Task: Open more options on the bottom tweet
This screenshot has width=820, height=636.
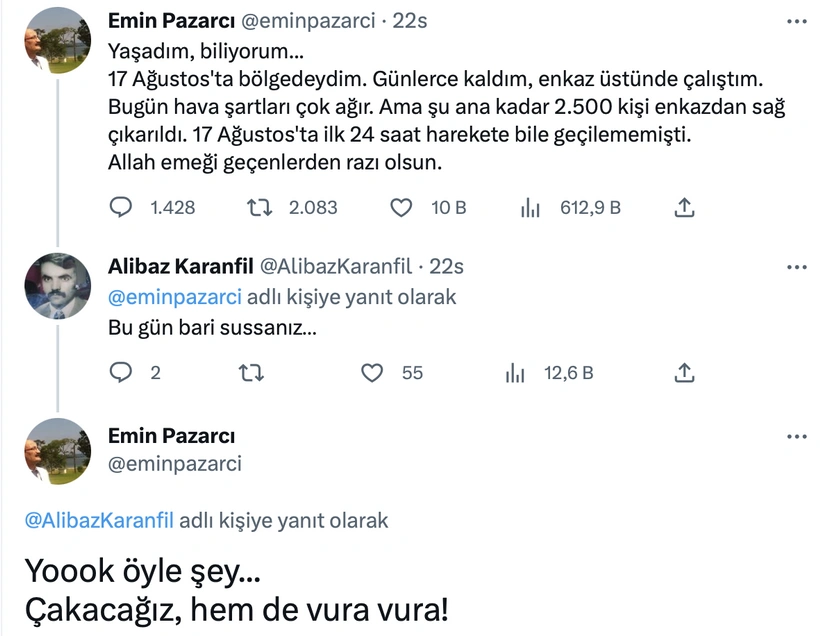Action: tap(797, 437)
